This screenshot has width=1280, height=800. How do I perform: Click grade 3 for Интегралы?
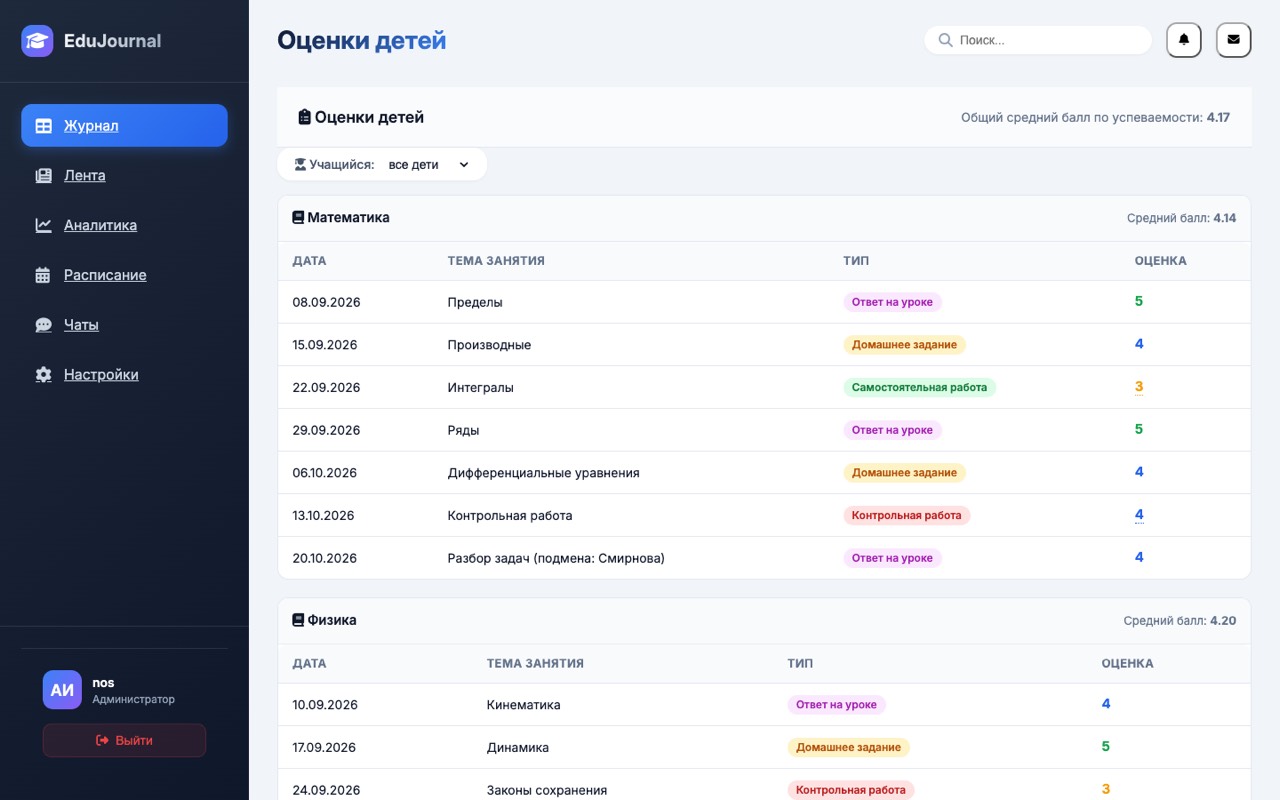[1139, 387]
